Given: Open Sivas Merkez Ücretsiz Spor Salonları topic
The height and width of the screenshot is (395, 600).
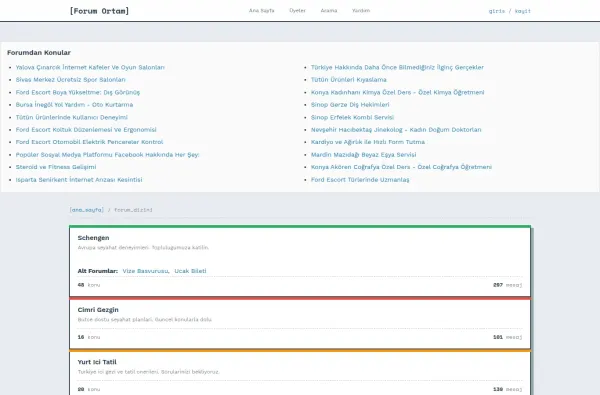Looking at the screenshot, I should point(70,80).
